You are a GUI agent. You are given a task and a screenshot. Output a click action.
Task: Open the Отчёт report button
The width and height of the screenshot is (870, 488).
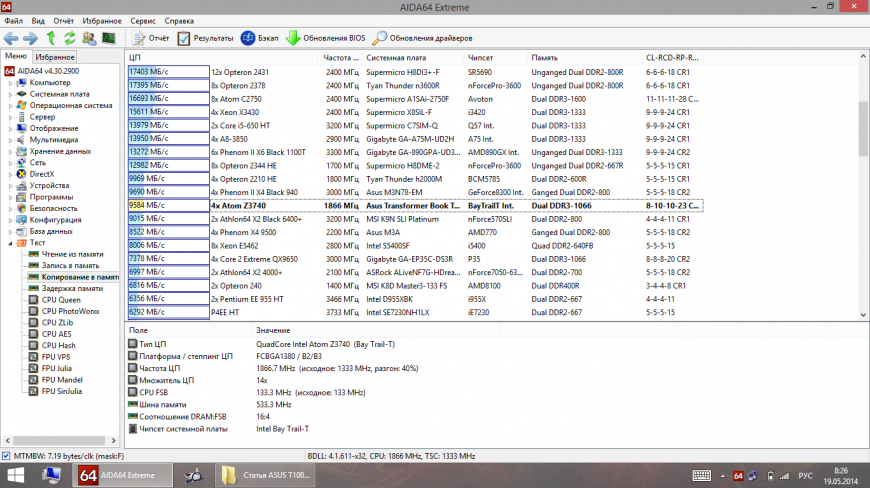[x=151, y=38]
